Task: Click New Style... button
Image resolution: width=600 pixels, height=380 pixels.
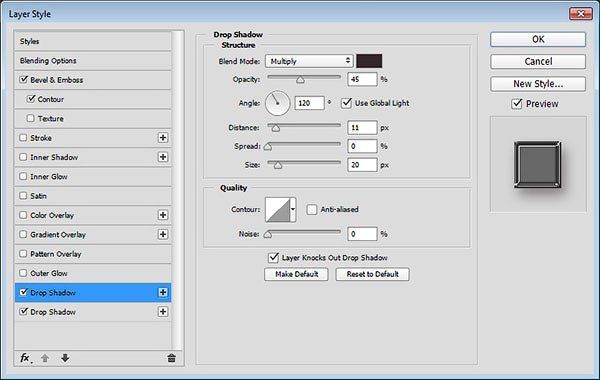Action: tap(538, 84)
